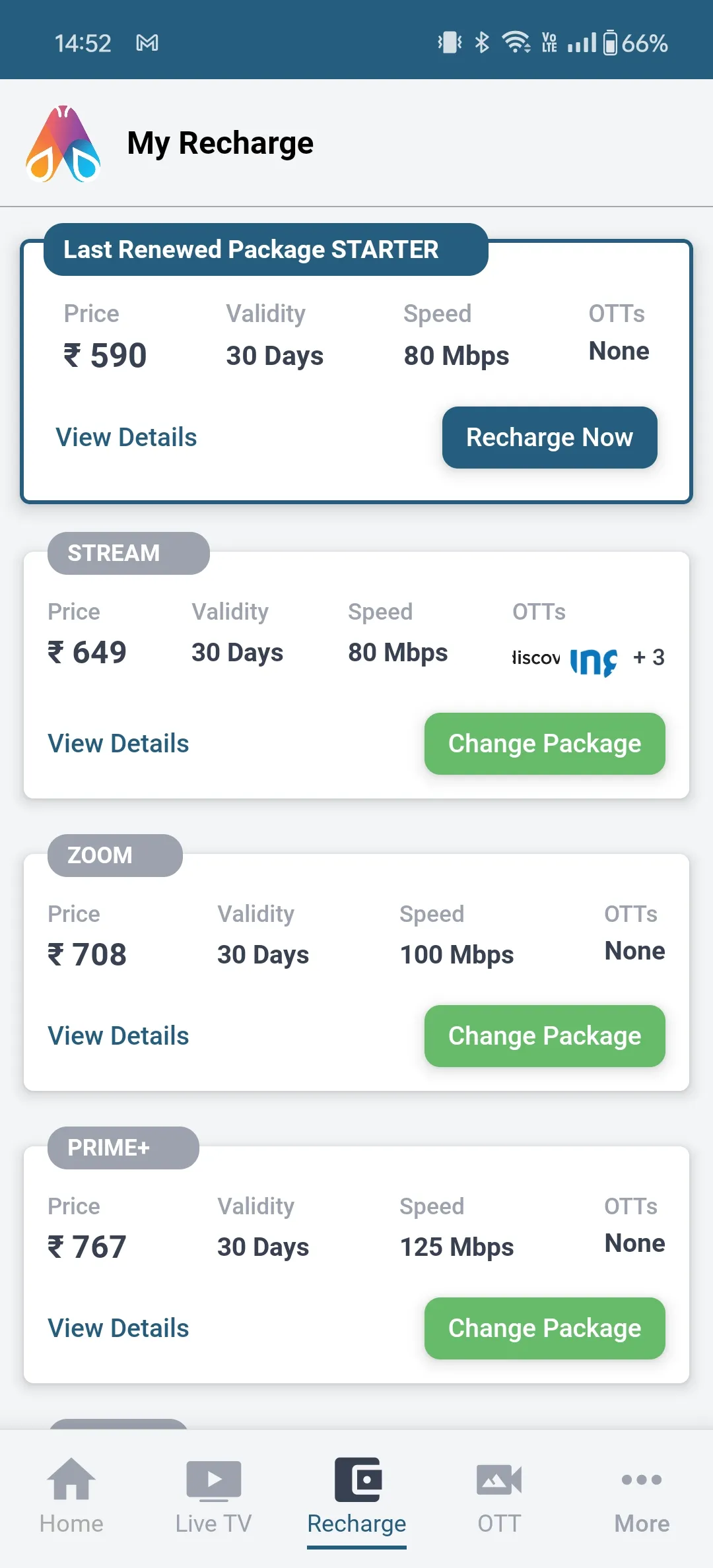713x1568 pixels.
Task: Select the Recharge wallet icon
Action: pos(357,1480)
